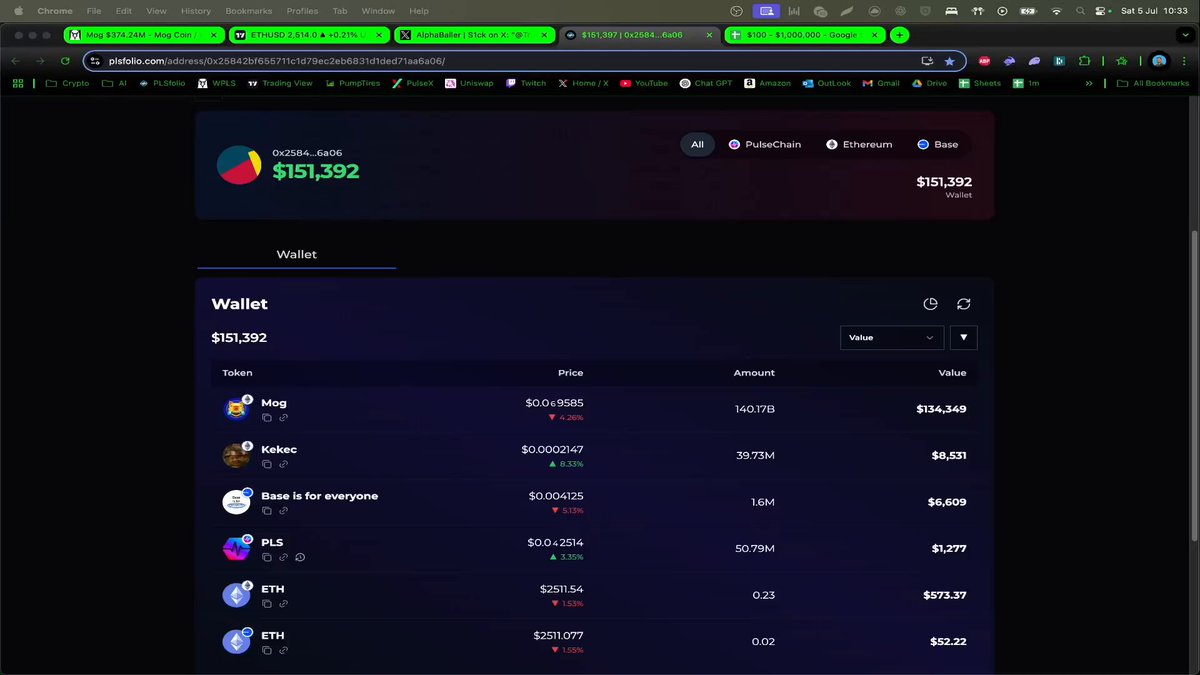The width and height of the screenshot is (1200, 675).
Task: Open the PumpTires bookmark
Action: (354, 83)
